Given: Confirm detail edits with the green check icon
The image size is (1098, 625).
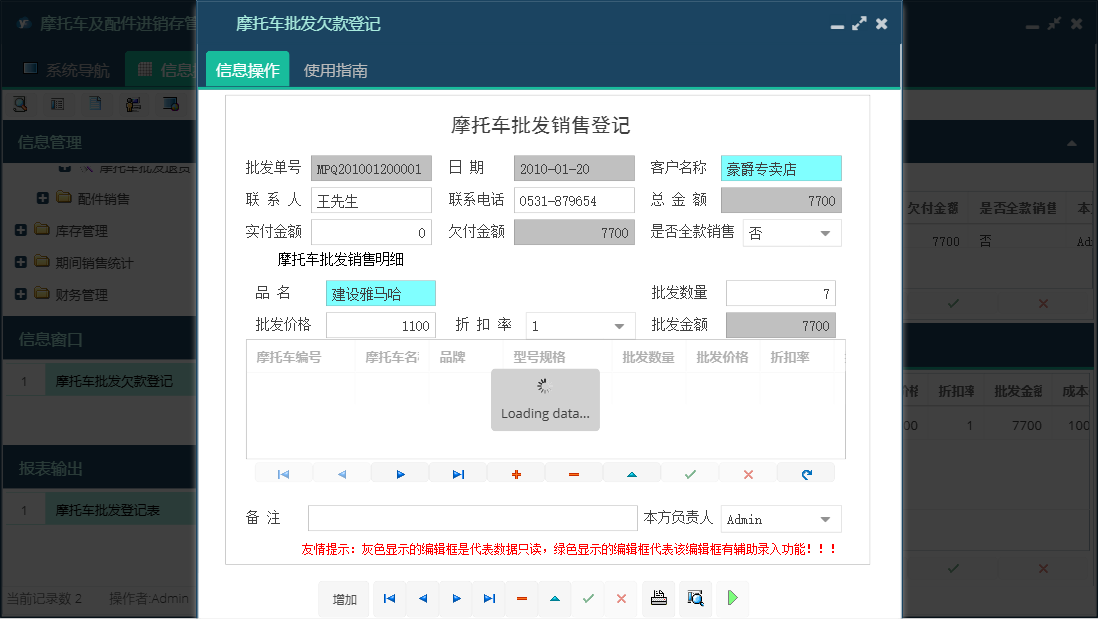Looking at the screenshot, I should pos(690,472).
